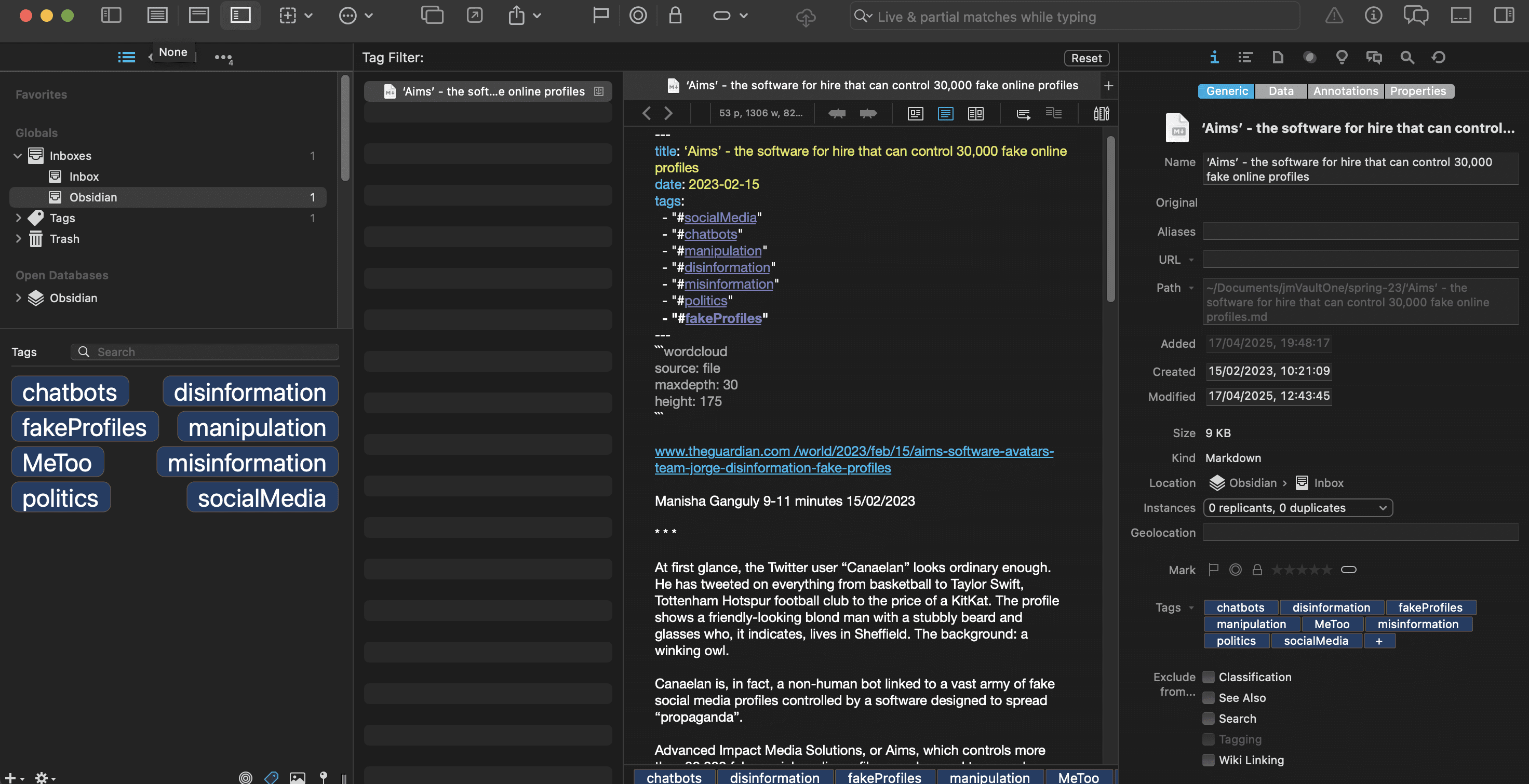Click the table of contents inspector icon
The image size is (1529, 784).
tap(1245, 58)
